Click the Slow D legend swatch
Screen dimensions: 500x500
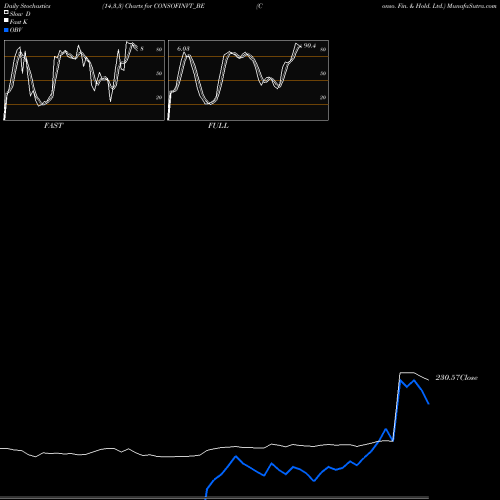pos(6,13)
